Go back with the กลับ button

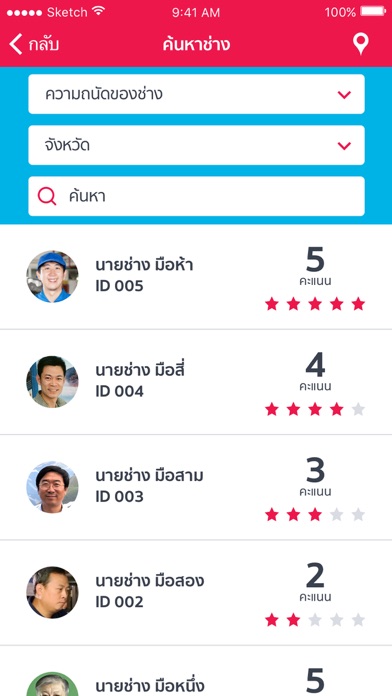coord(34,44)
